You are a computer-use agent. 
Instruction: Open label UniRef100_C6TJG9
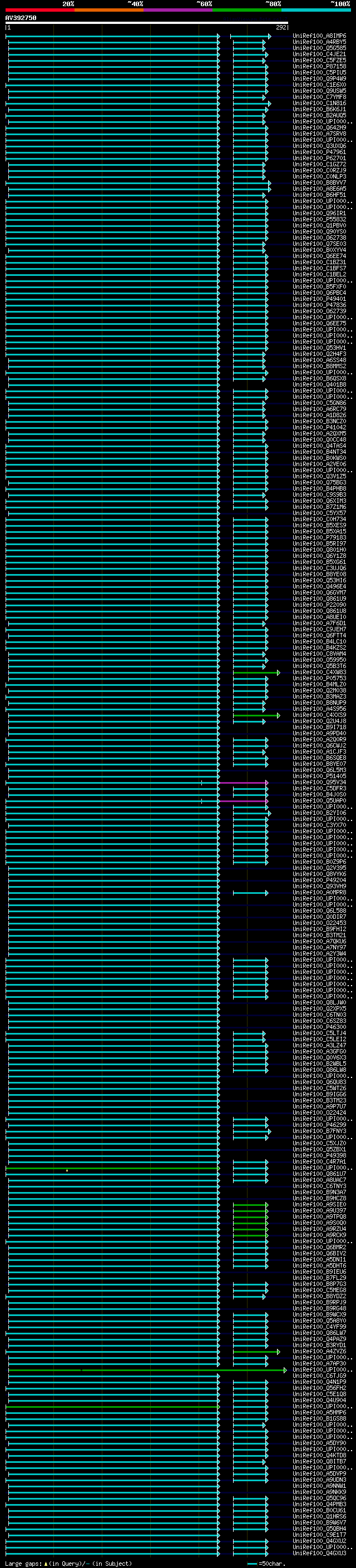(x=319, y=1376)
